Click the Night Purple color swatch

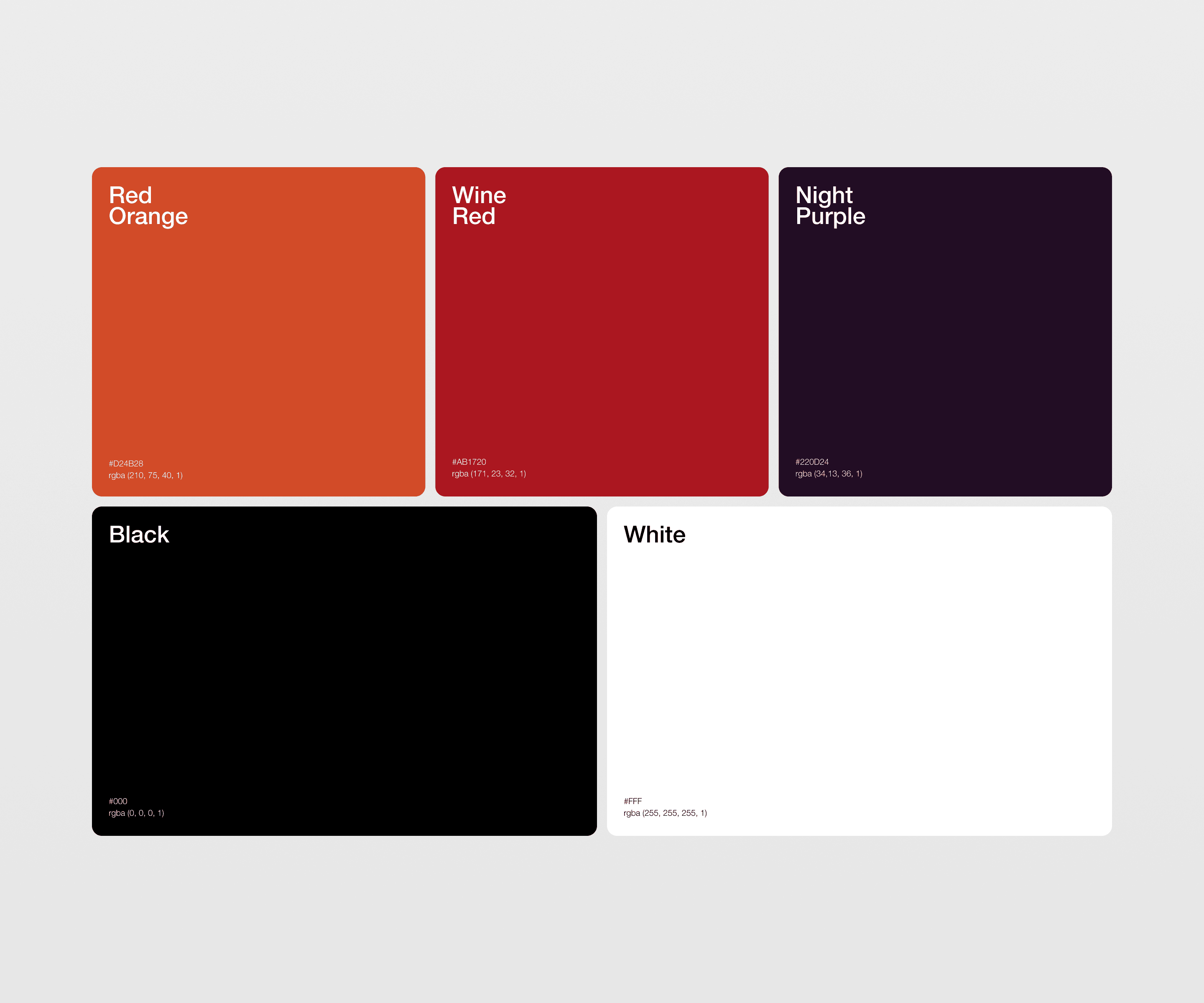click(x=945, y=332)
